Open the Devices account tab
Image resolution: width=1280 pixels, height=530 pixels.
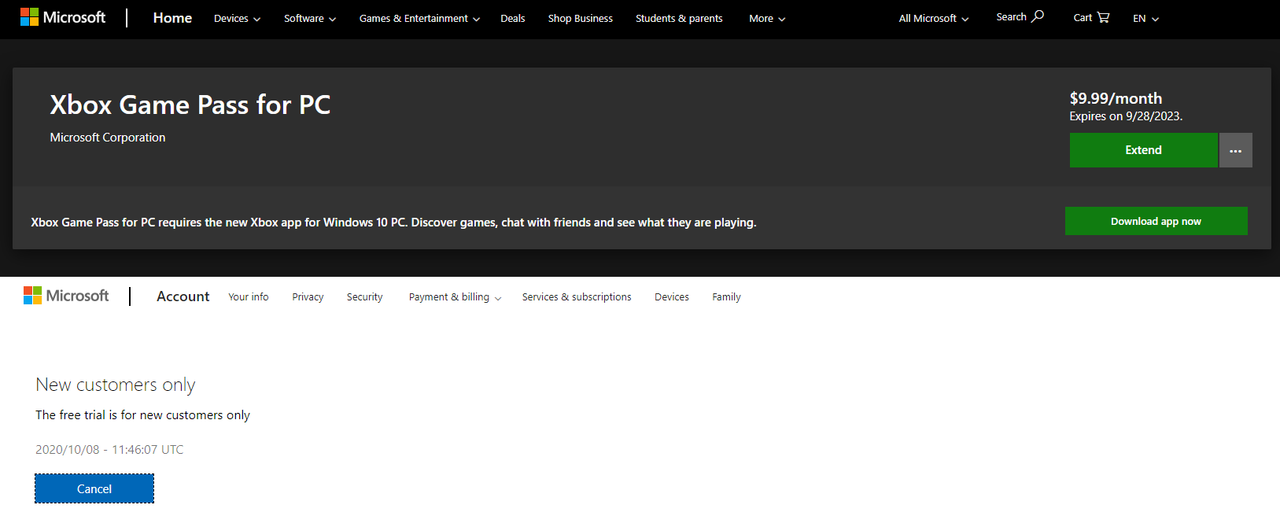click(672, 297)
